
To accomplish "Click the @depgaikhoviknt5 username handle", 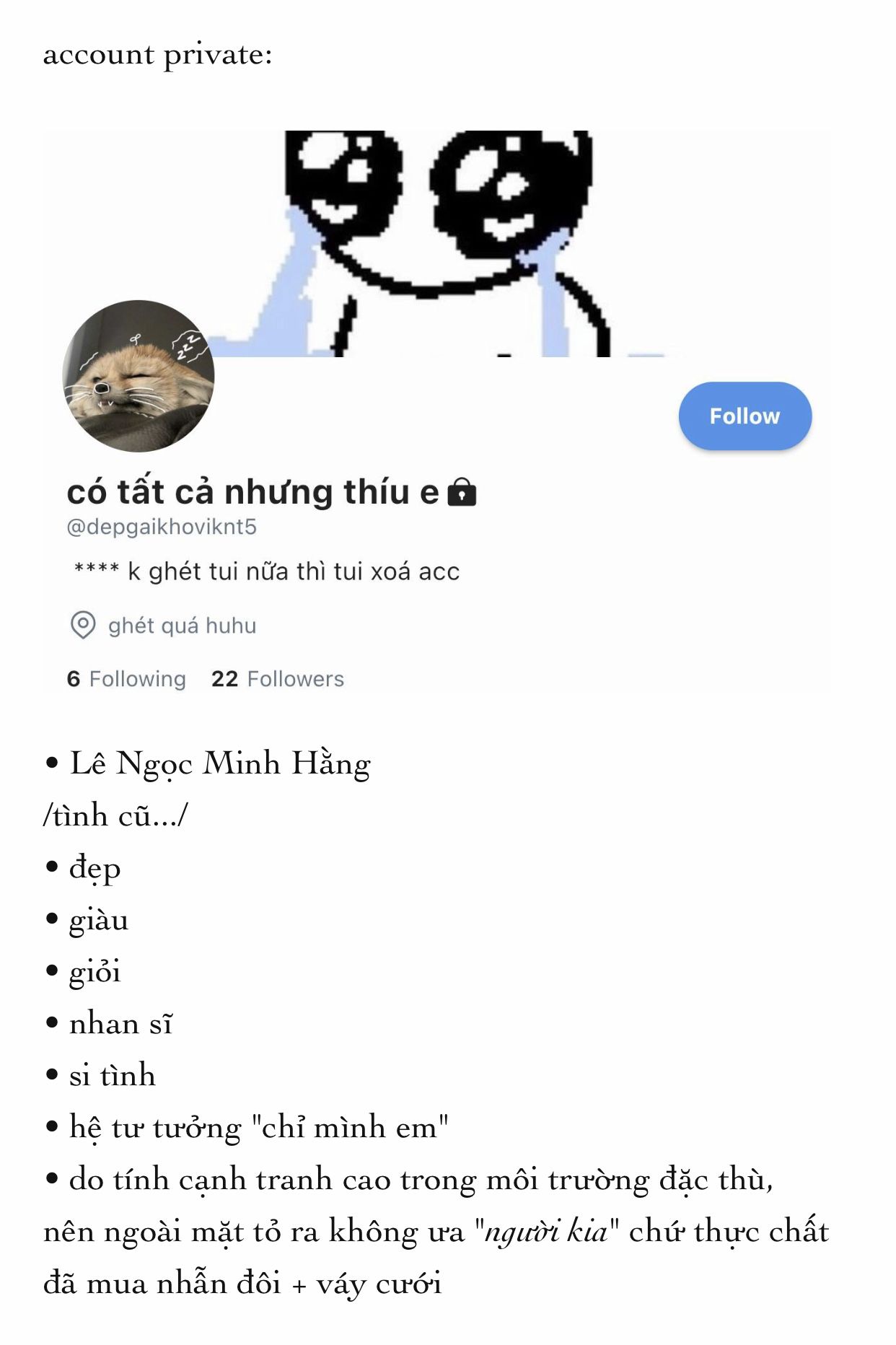I will tap(162, 527).
